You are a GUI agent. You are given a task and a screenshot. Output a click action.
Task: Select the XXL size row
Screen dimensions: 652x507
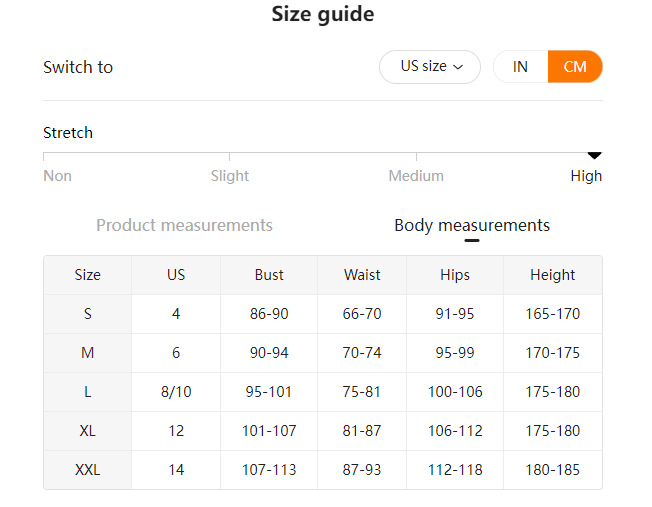tap(88, 470)
